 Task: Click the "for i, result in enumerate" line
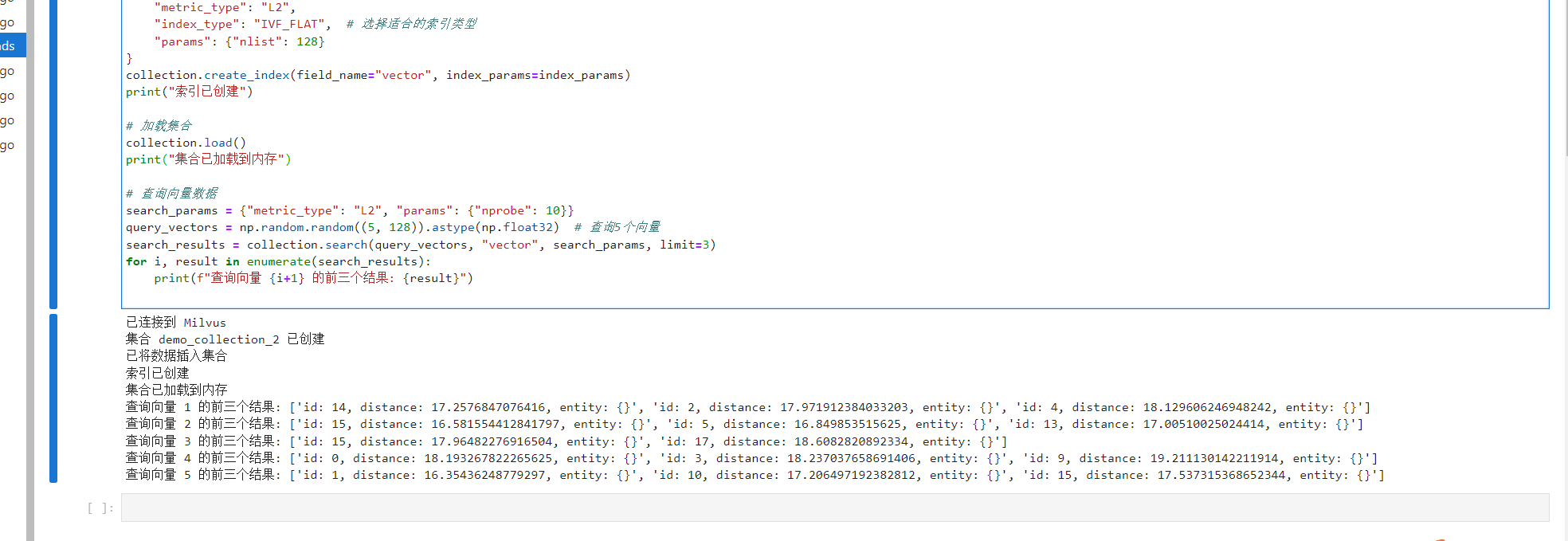tap(278, 261)
